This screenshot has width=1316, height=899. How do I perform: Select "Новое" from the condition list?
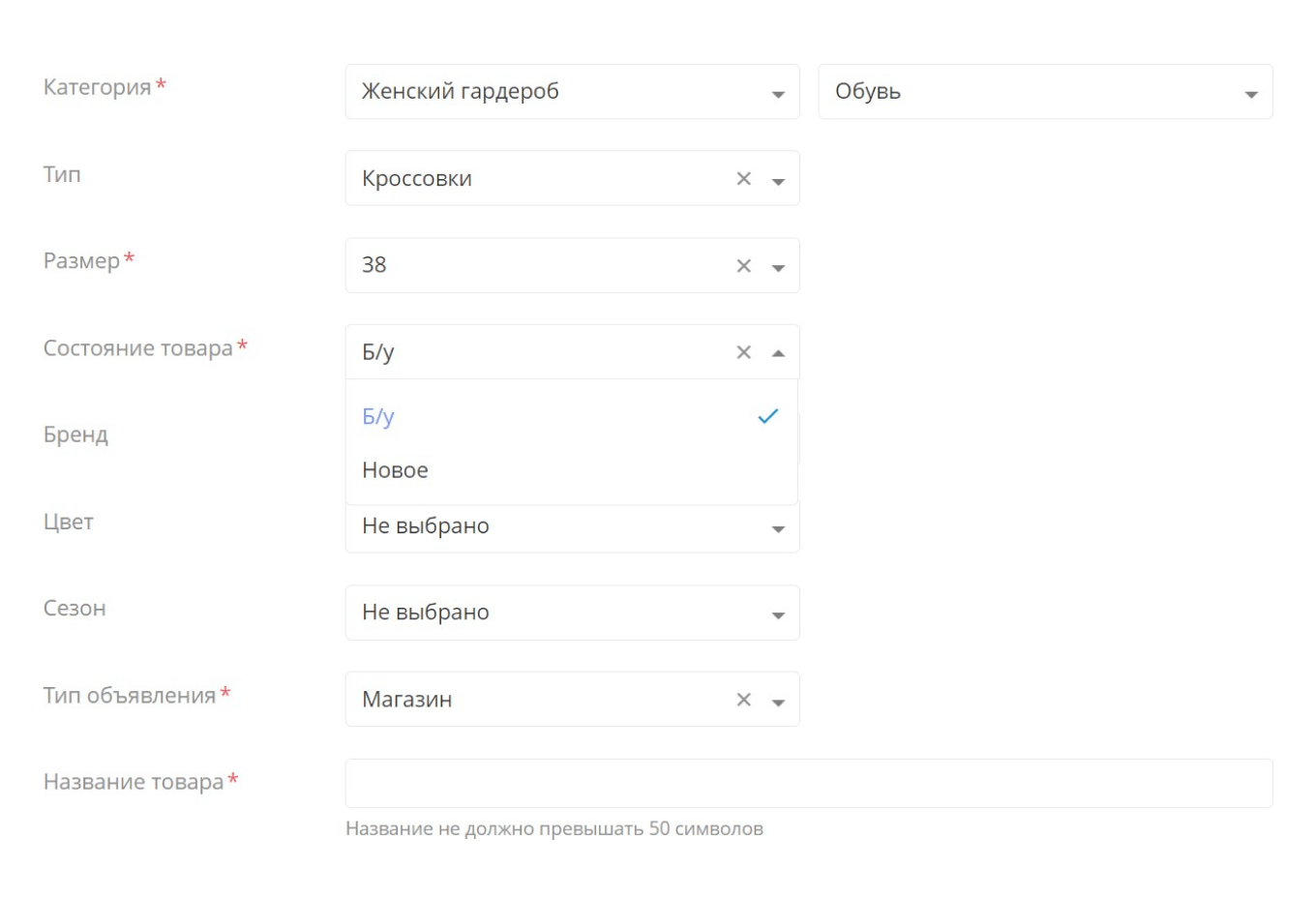(396, 470)
